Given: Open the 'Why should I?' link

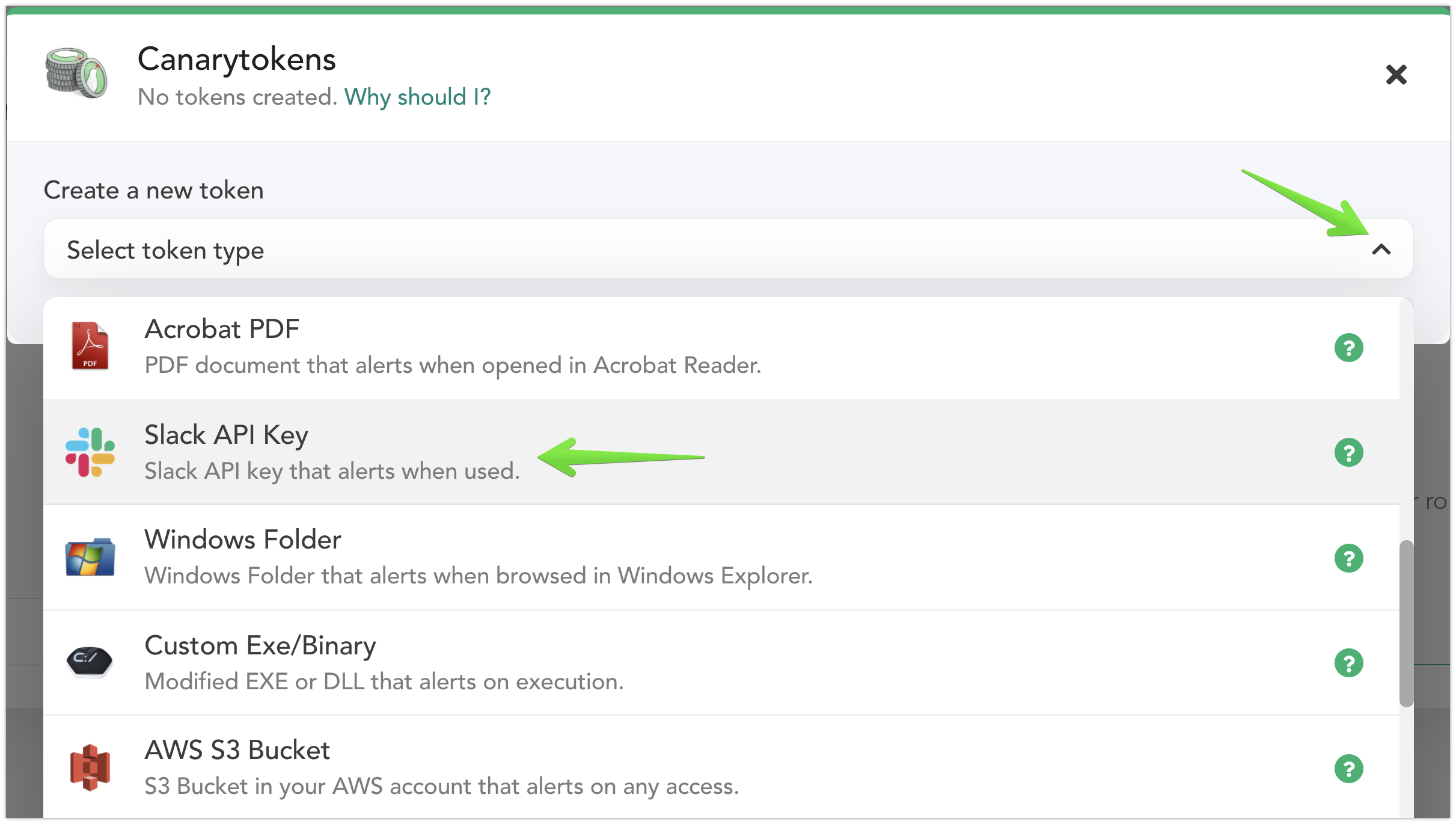Looking at the screenshot, I should coord(417,97).
